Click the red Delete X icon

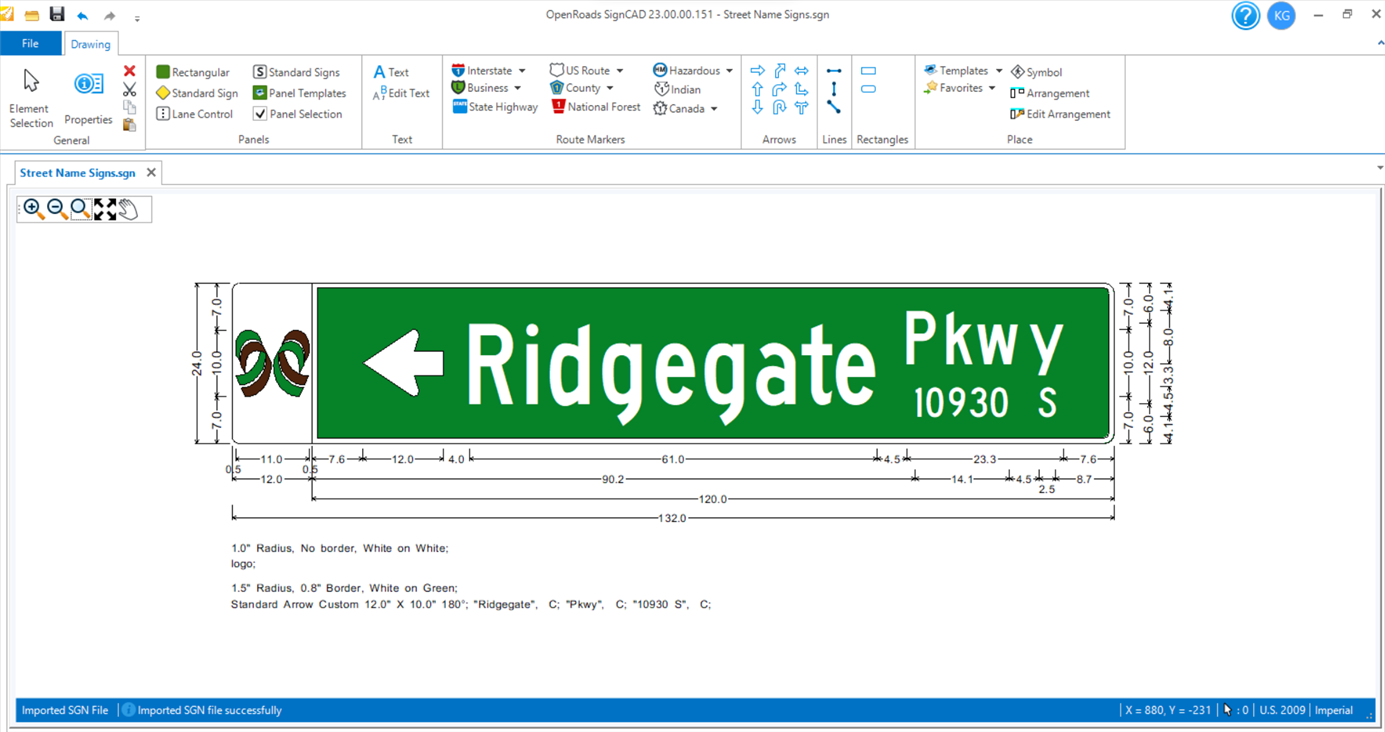click(129, 71)
